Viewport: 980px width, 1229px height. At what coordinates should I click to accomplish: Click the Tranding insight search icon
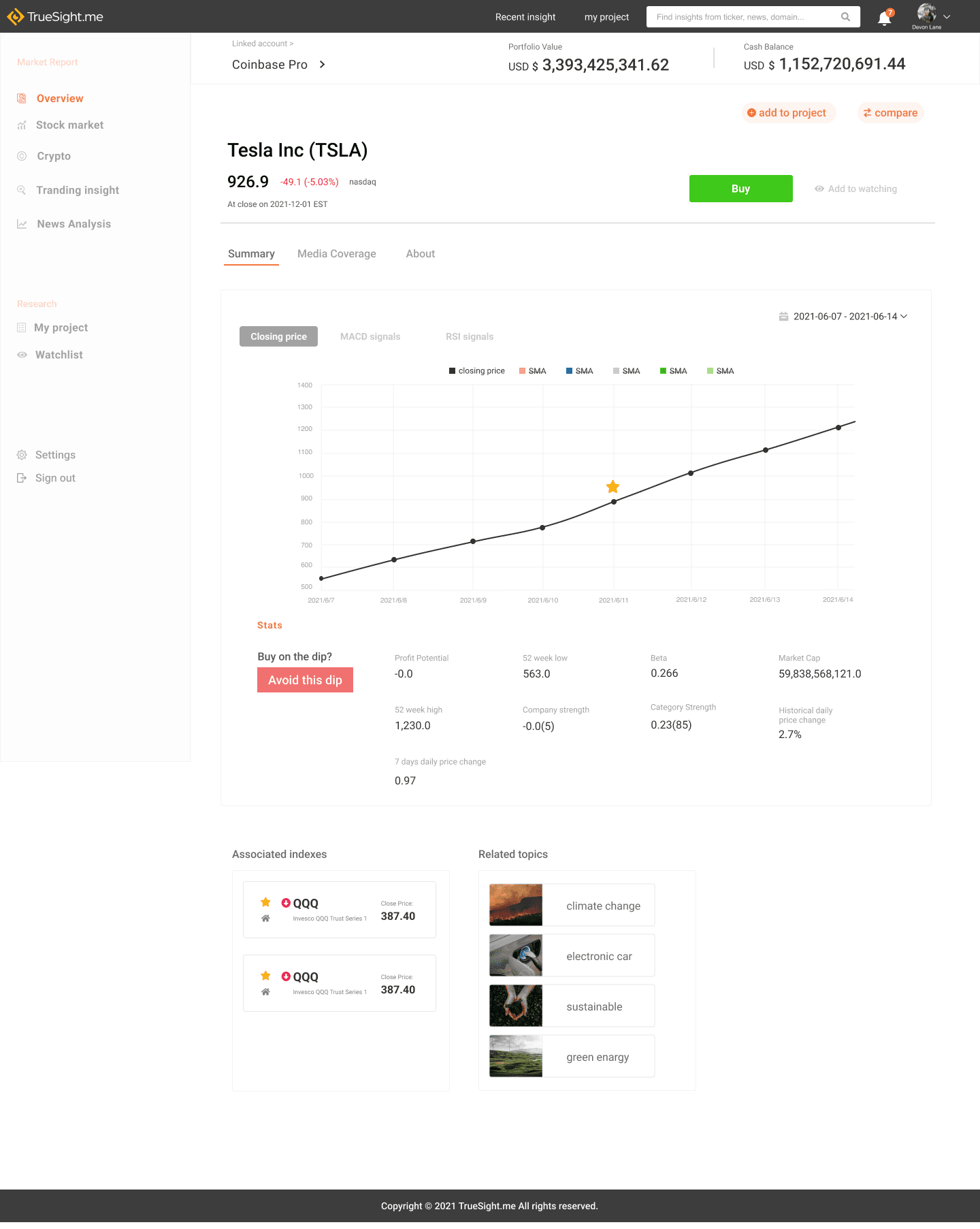(22, 190)
